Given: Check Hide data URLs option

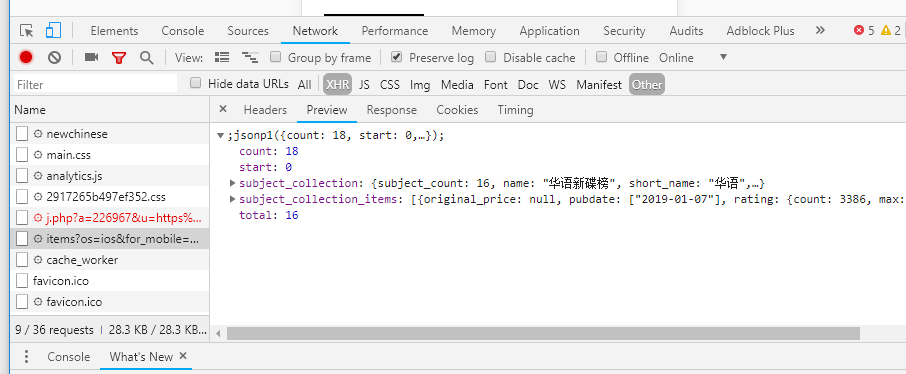Looking at the screenshot, I should click(x=196, y=83).
